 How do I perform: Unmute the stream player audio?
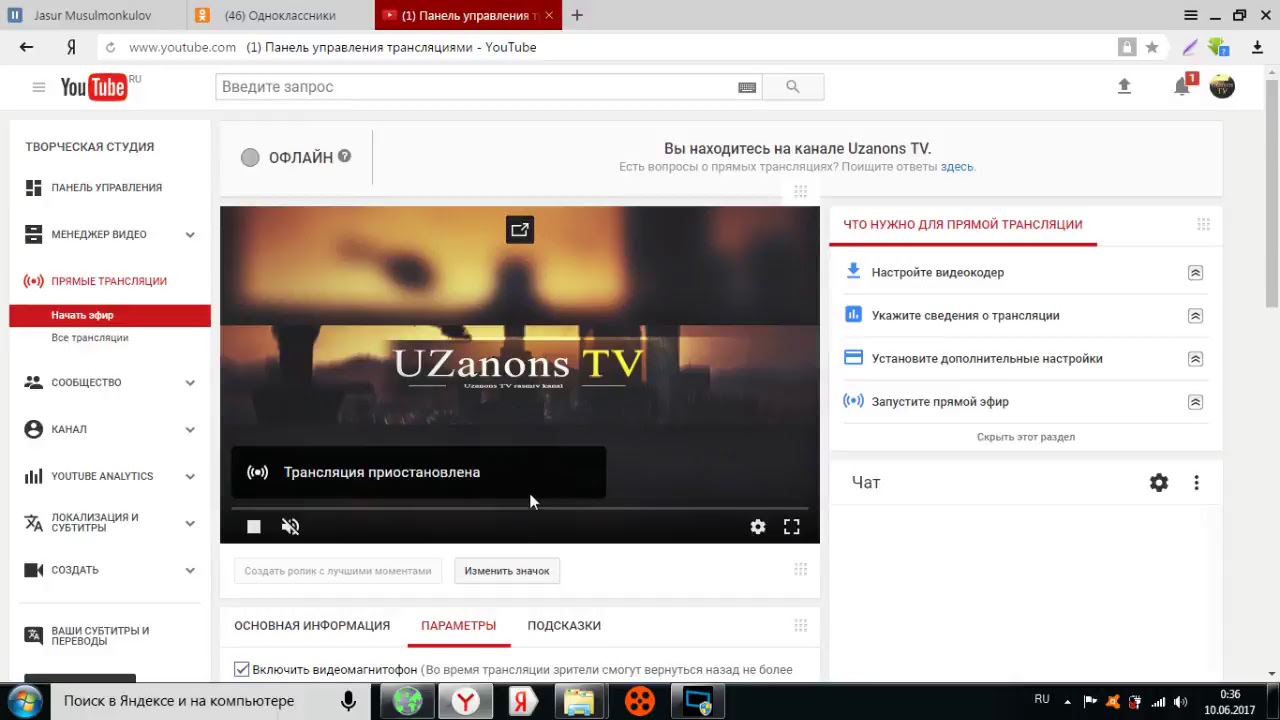290,527
